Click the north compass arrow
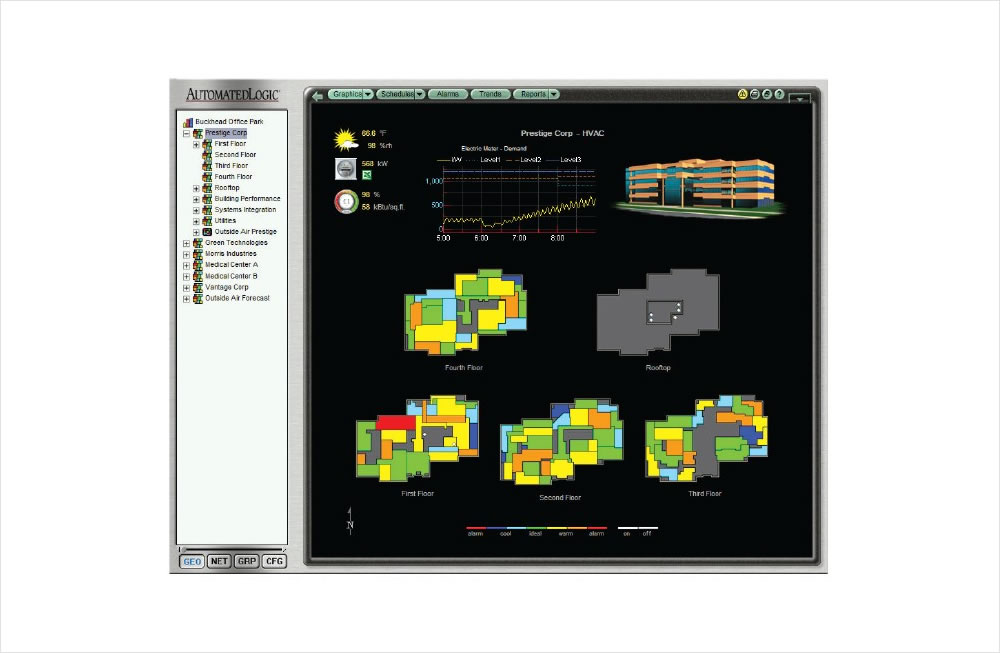Viewport: 1000px width, 653px height. [x=349, y=521]
